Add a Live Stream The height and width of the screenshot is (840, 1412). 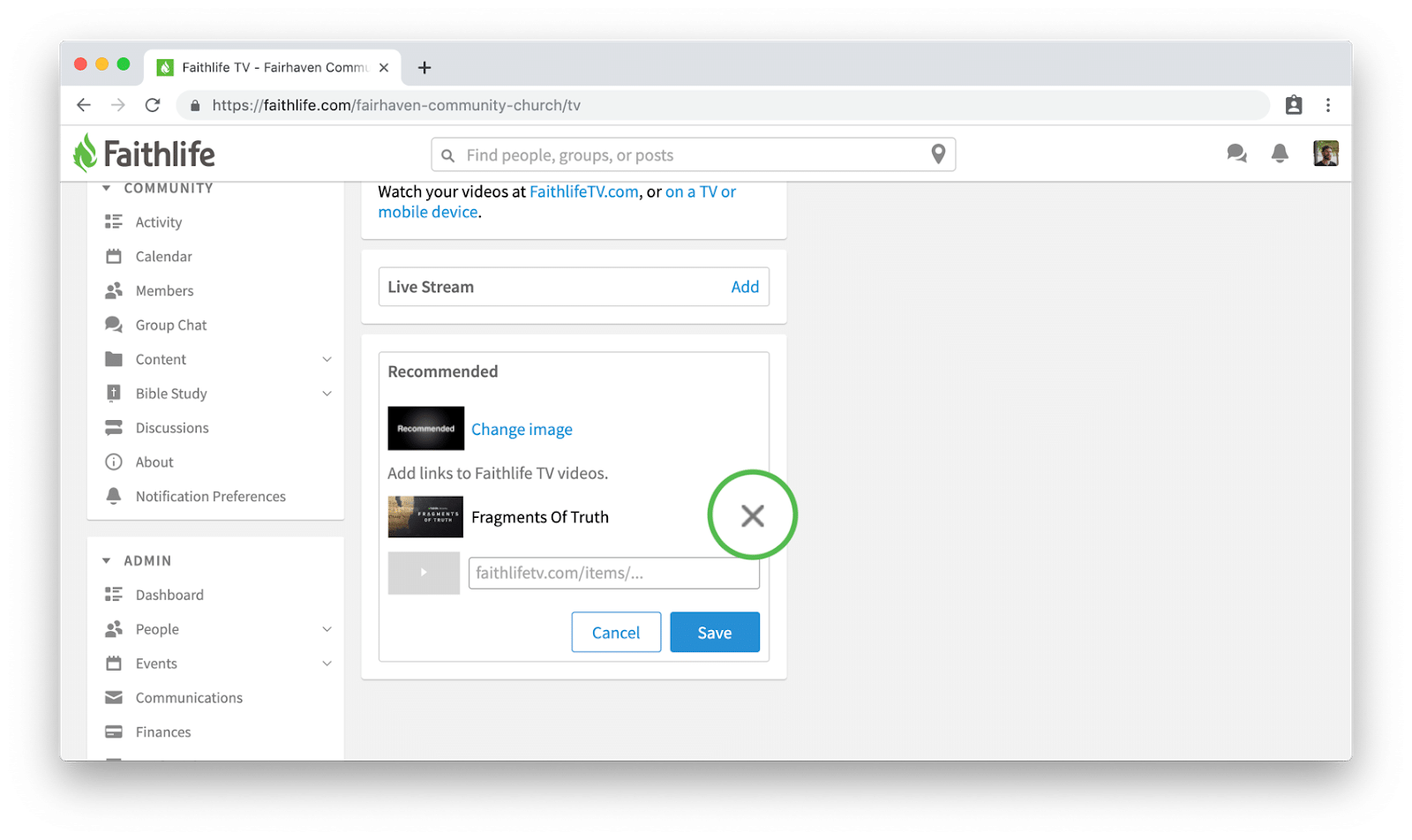745,287
